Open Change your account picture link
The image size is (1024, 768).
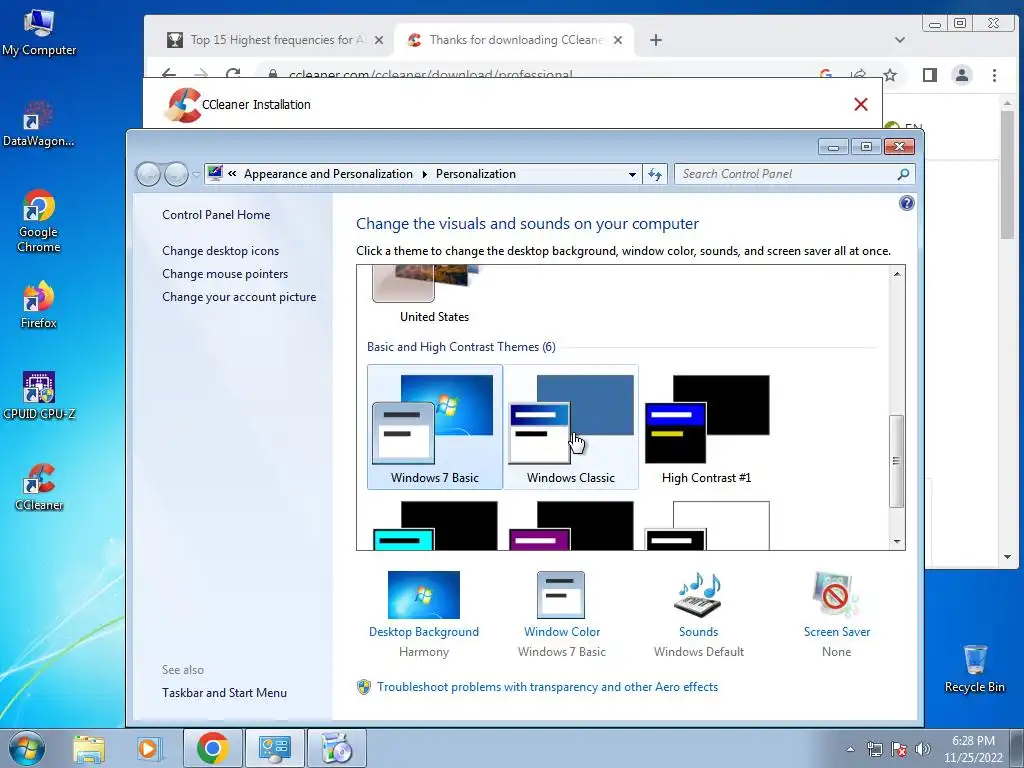[239, 296]
